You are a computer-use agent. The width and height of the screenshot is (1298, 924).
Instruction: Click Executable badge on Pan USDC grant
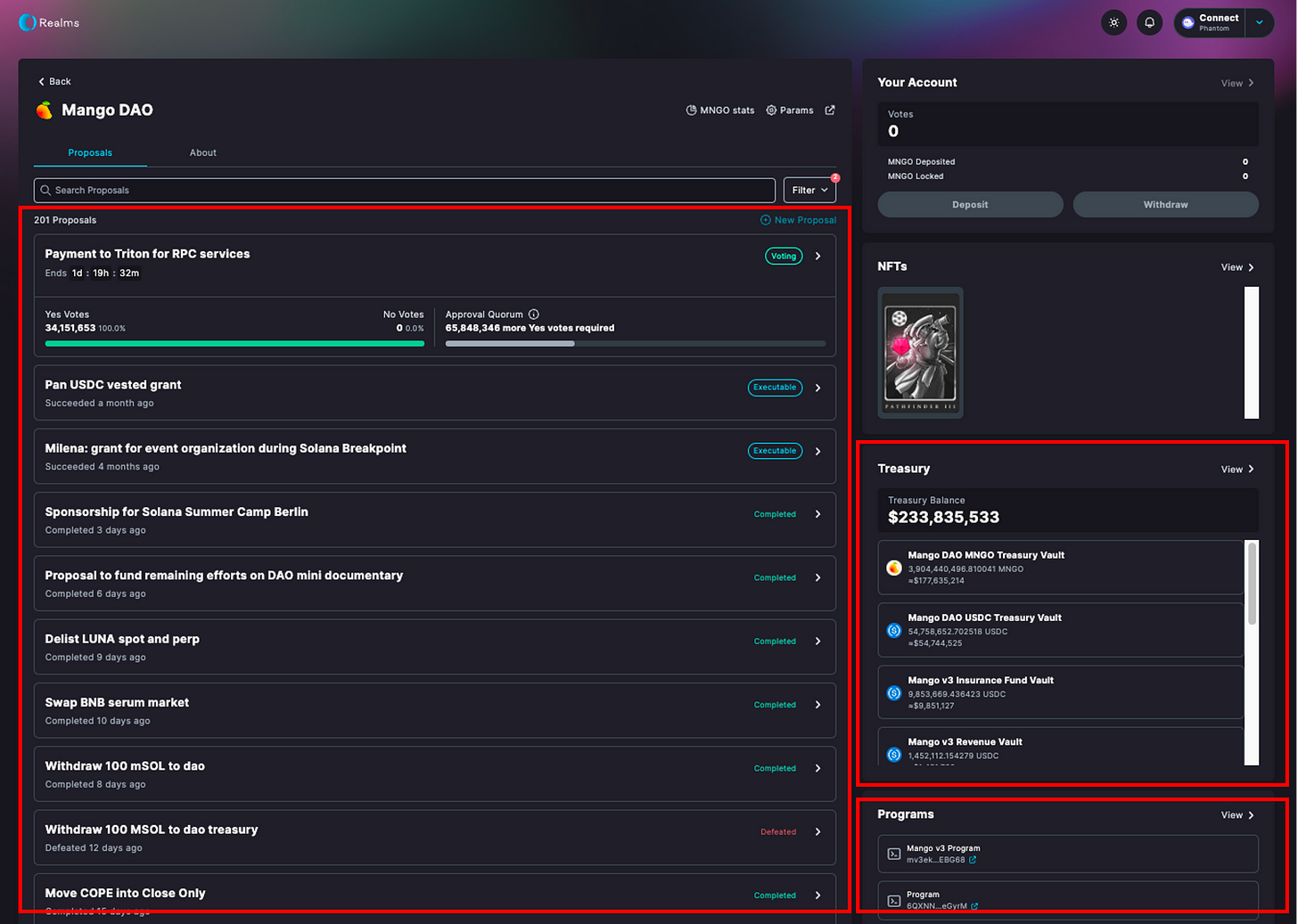[x=775, y=388]
